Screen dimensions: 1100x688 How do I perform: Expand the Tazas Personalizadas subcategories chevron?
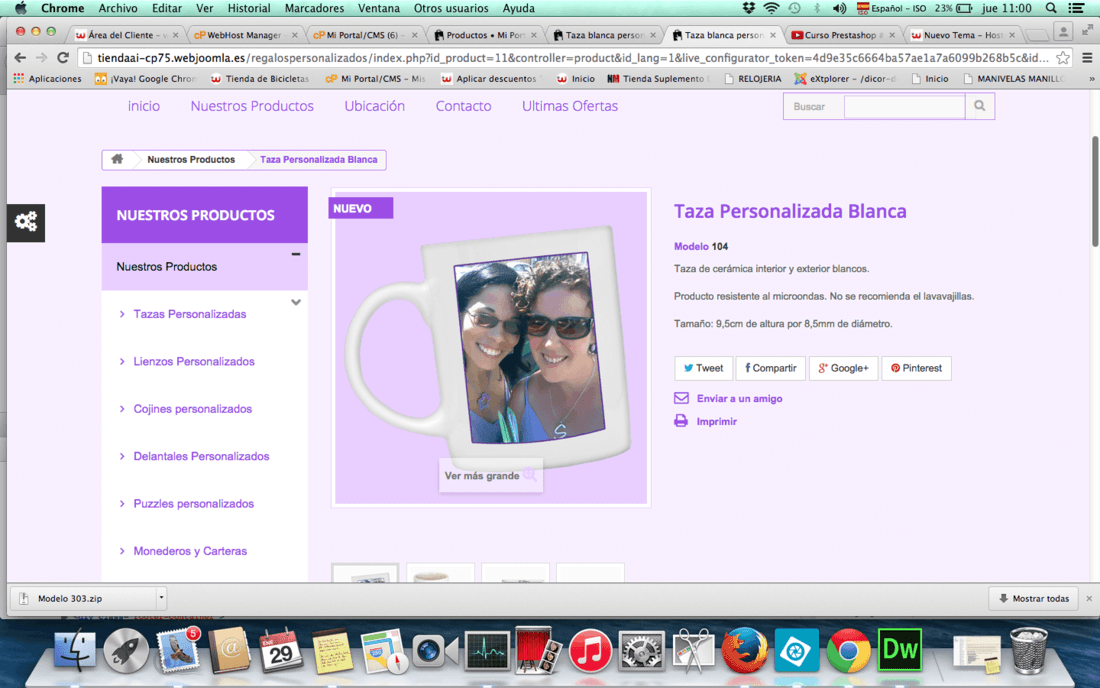[x=295, y=302]
